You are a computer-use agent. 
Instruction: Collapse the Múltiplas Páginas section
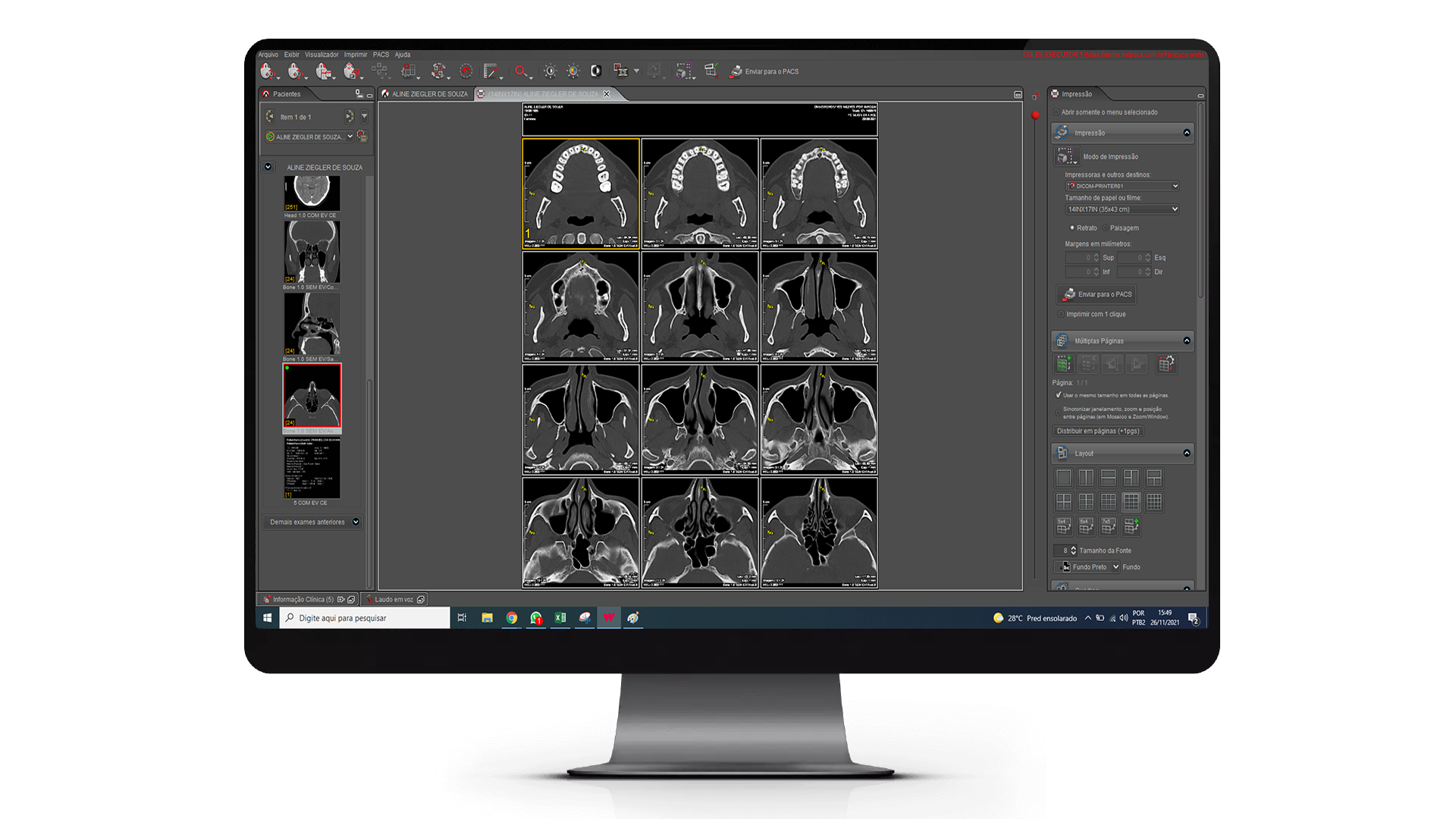pyautogui.click(x=1187, y=340)
